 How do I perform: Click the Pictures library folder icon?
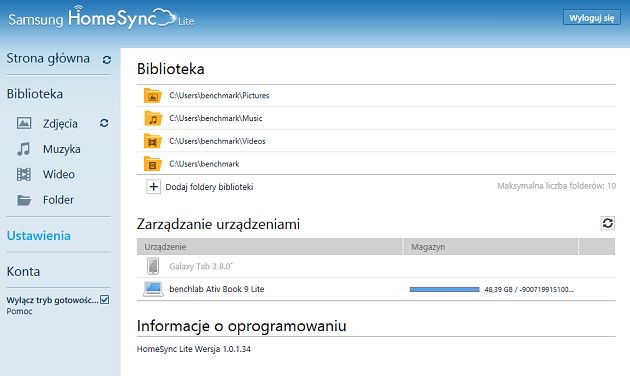[x=153, y=96]
